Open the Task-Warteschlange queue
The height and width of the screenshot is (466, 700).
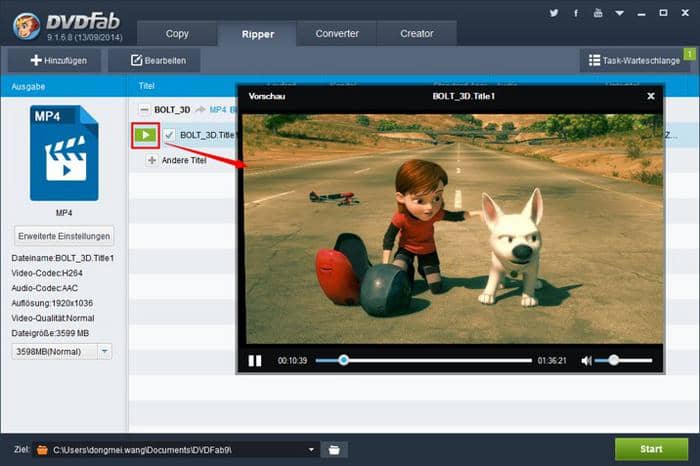click(x=634, y=60)
